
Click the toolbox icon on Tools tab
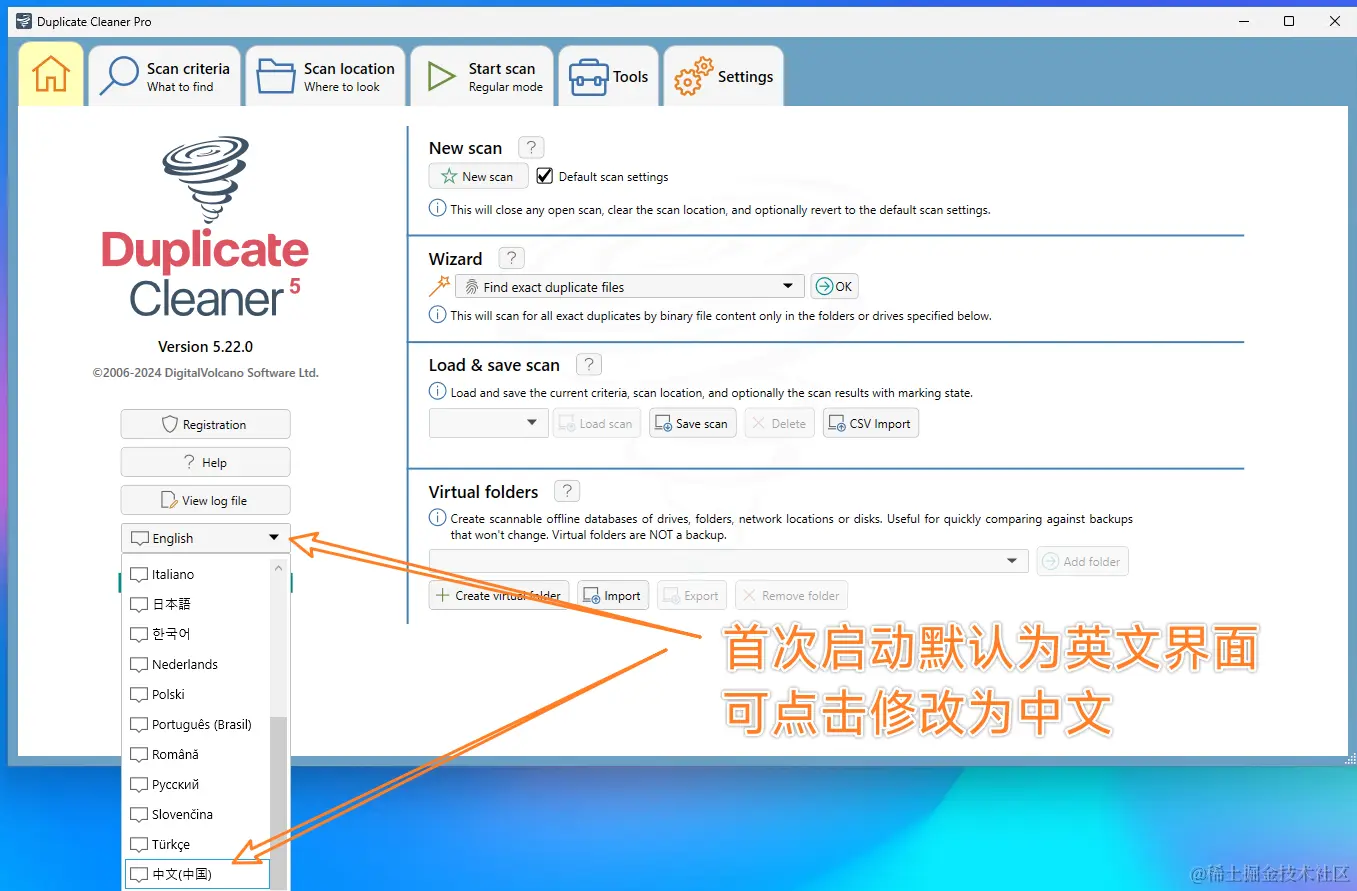click(588, 77)
